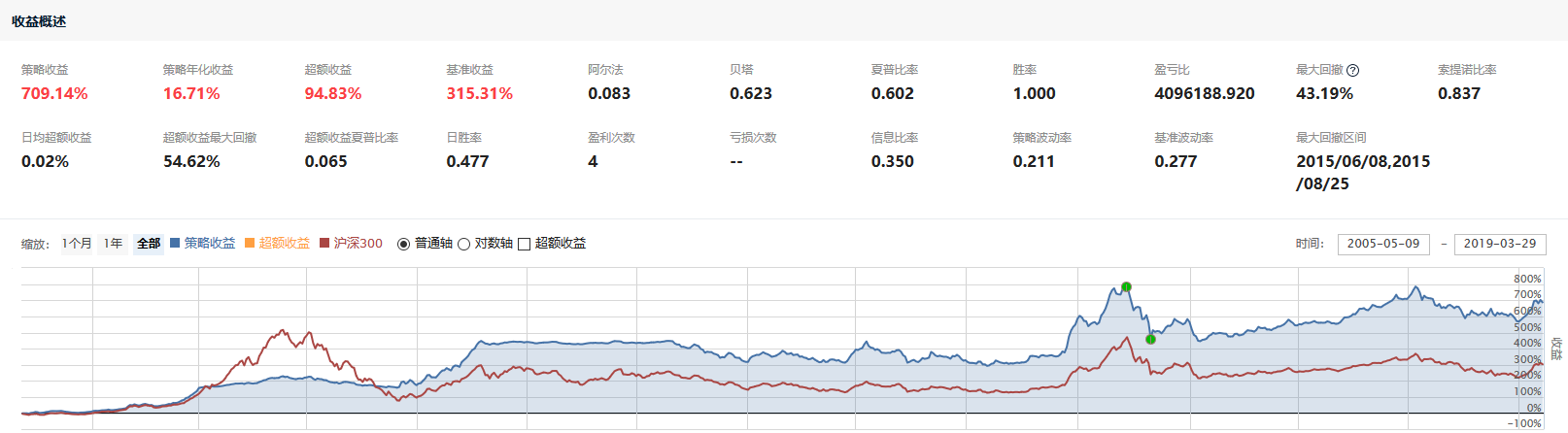This screenshot has height=433, width=1568.
Task: Switch to 对数轴 logarithmic axis
Action: [x=463, y=244]
